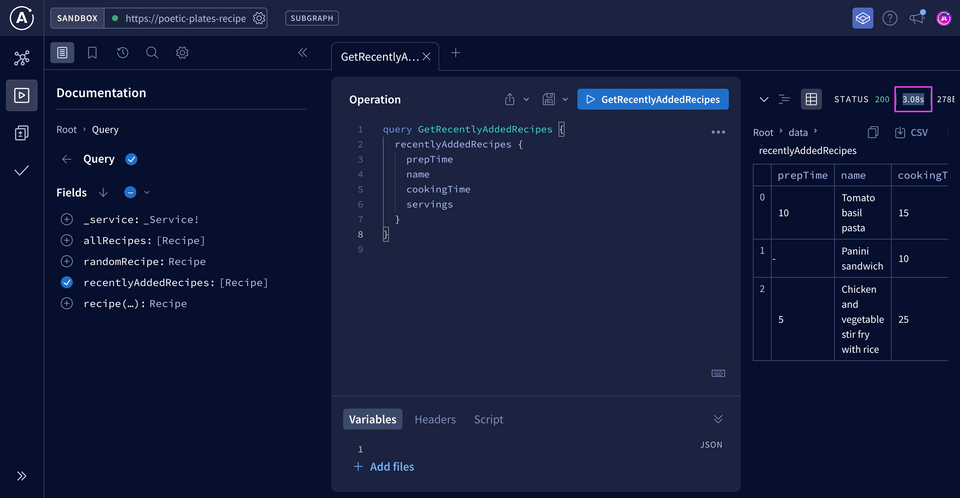Click the SUBGRAPH badge
Viewport: 960px width, 498px height.
click(x=312, y=18)
